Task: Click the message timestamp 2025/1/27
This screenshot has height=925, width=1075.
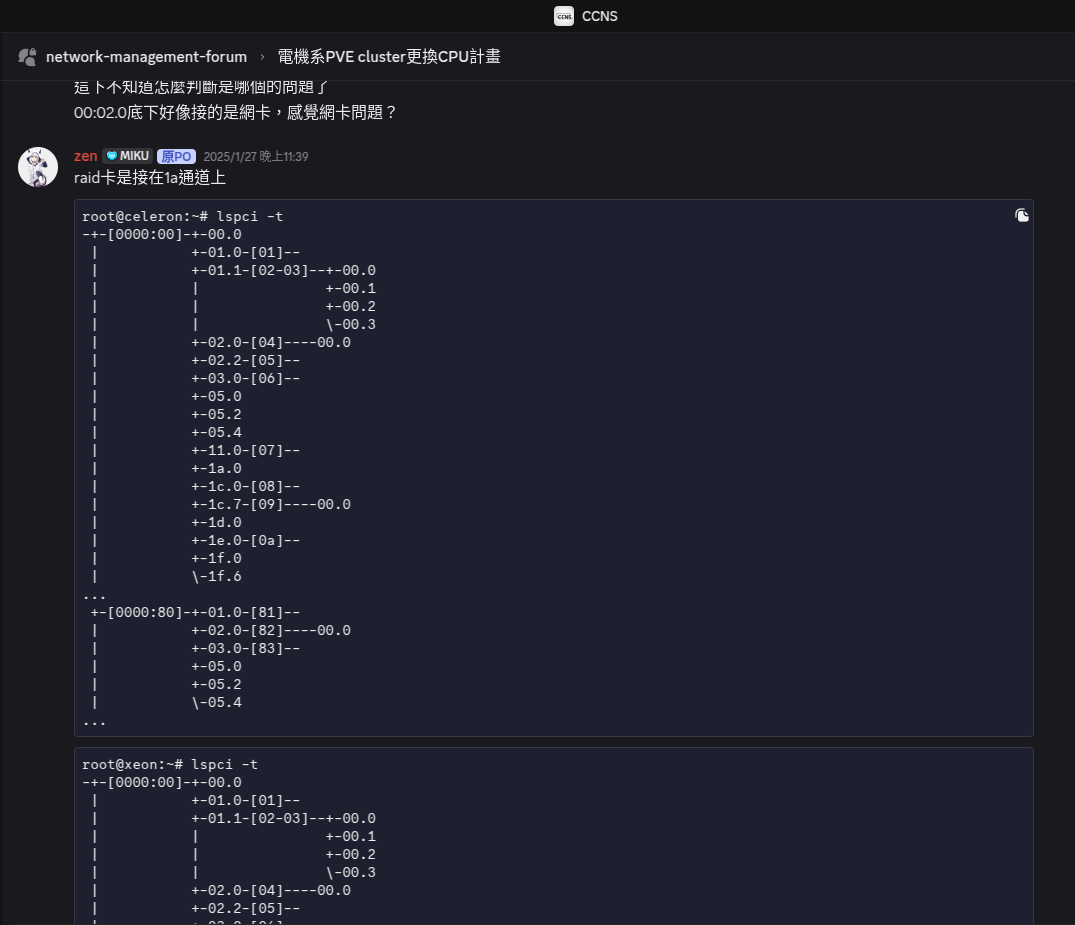Action: [x=255, y=157]
